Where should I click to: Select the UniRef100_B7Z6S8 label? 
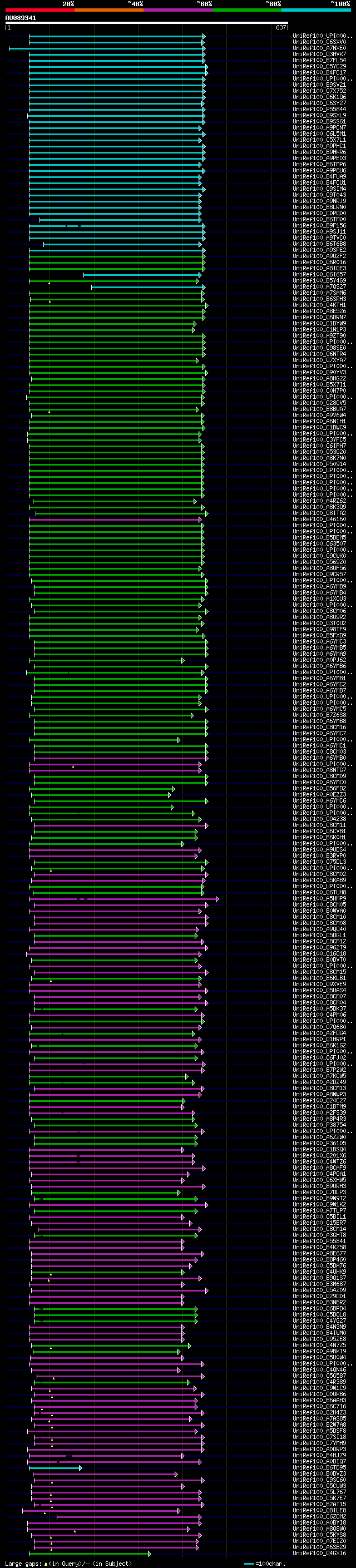pos(319,715)
